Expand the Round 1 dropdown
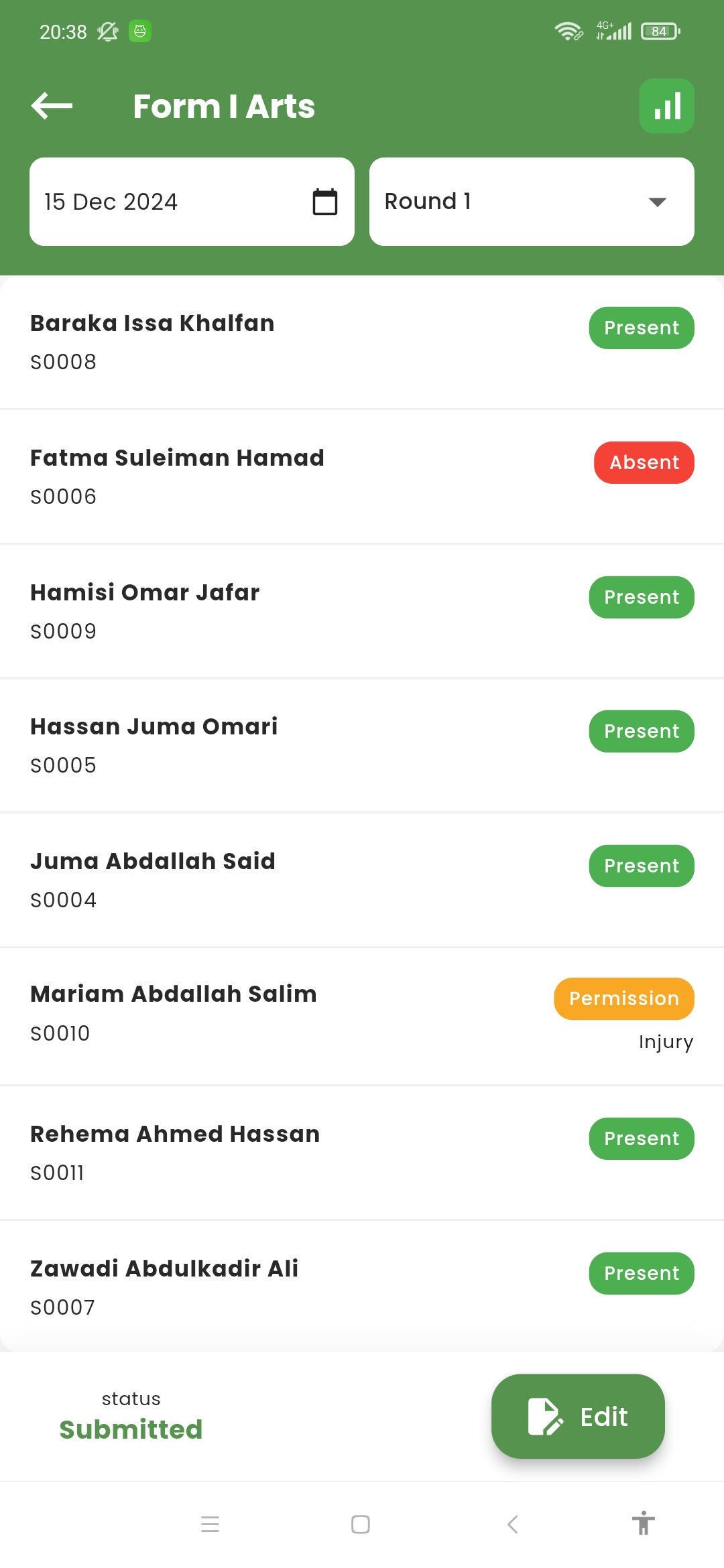 (x=531, y=202)
